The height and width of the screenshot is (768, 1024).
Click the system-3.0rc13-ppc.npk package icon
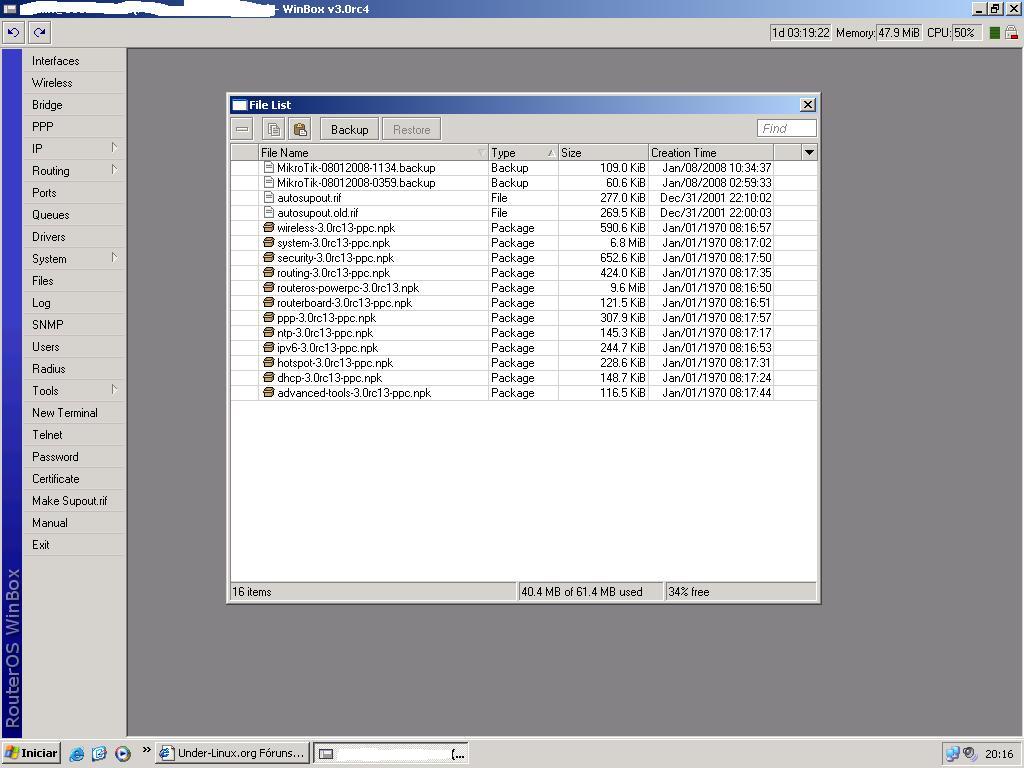click(x=268, y=242)
